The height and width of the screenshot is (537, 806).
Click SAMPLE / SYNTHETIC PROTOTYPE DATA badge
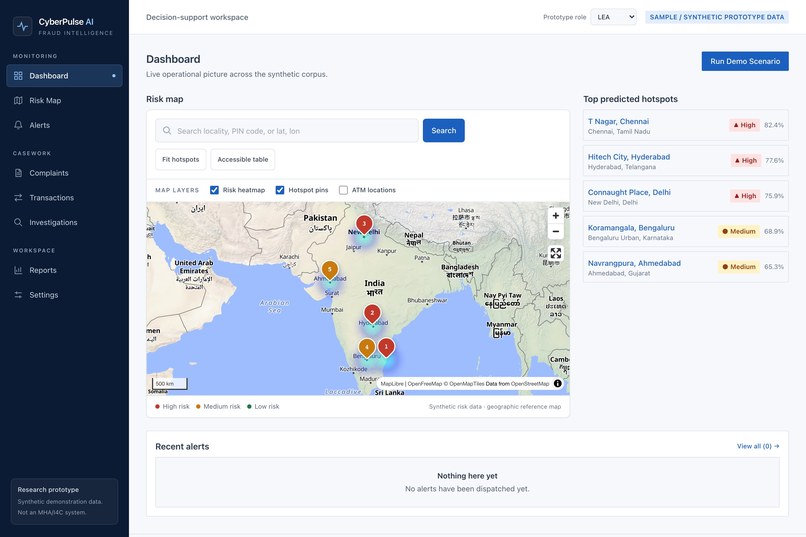tap(717, 17)
